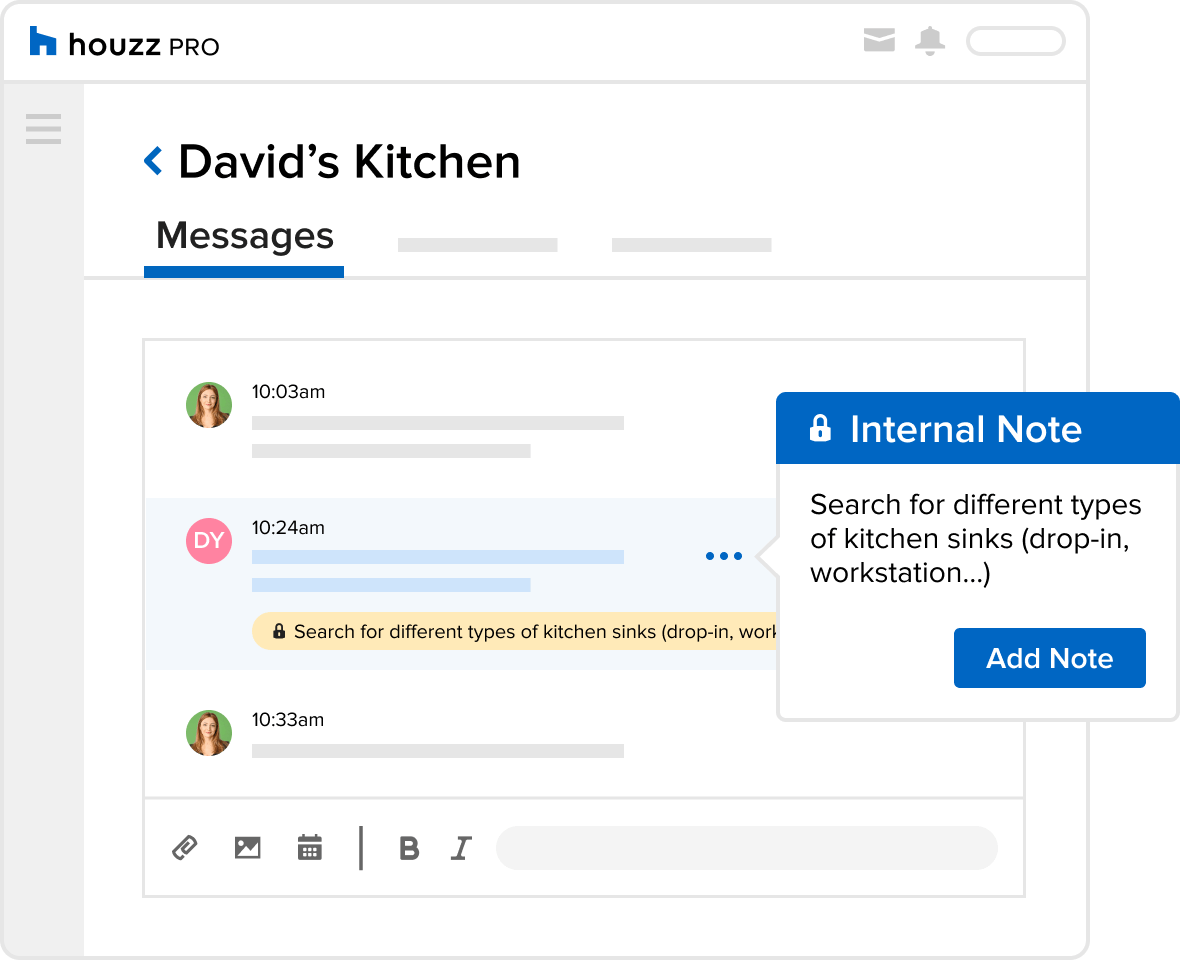Toggle bold formatting
Screen dimensions: 1180x960
(408, 848)
